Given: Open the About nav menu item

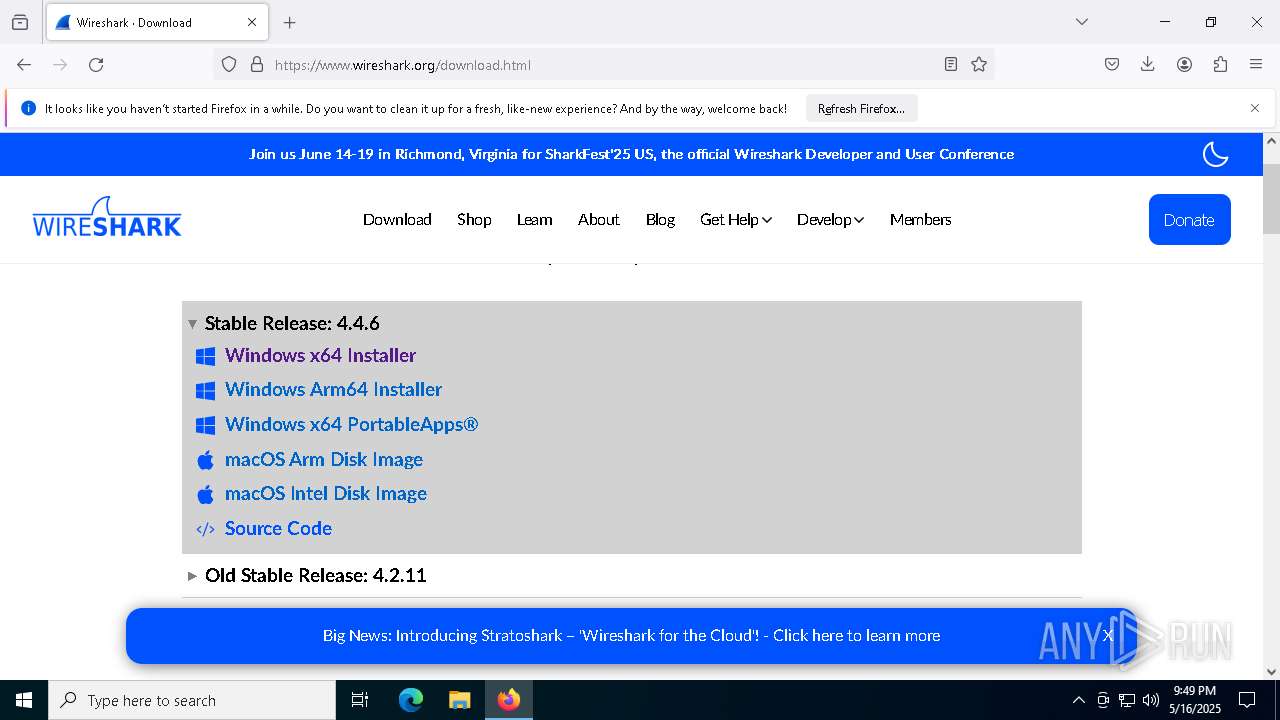Looking at the screenshot, I should pyautogui.click(x=598, y=219).
